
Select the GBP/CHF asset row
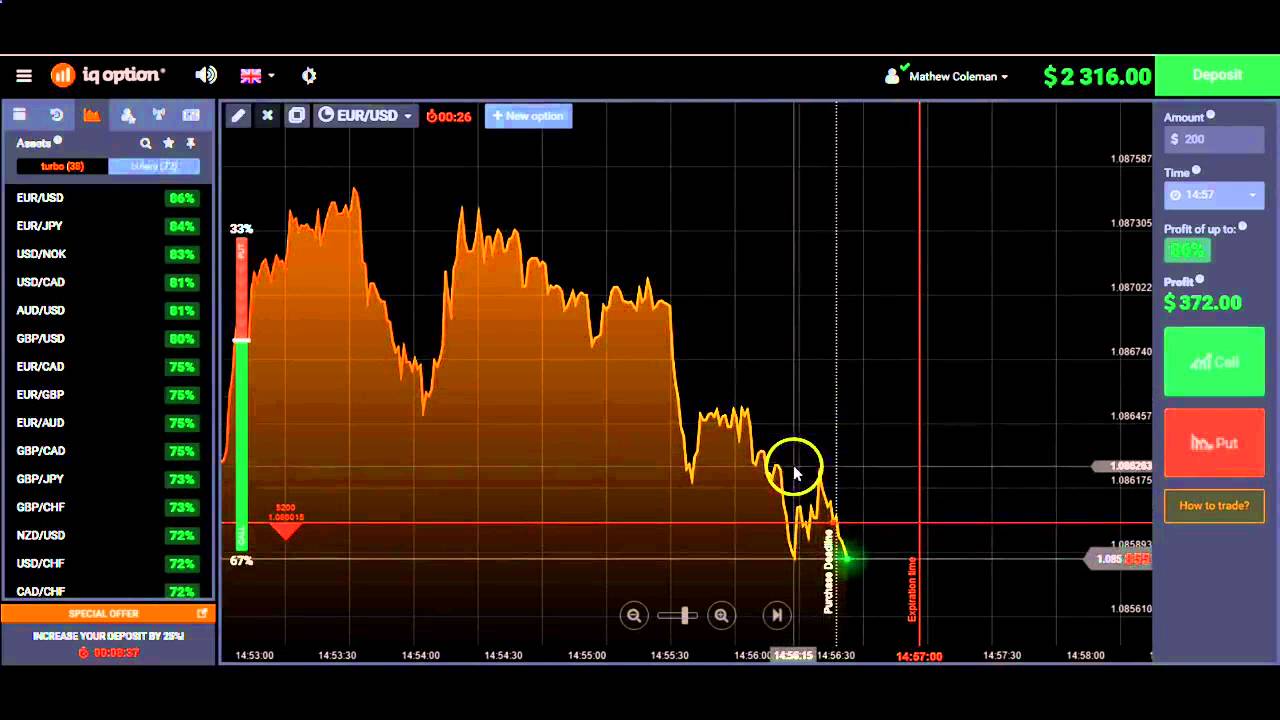point(106,507)
